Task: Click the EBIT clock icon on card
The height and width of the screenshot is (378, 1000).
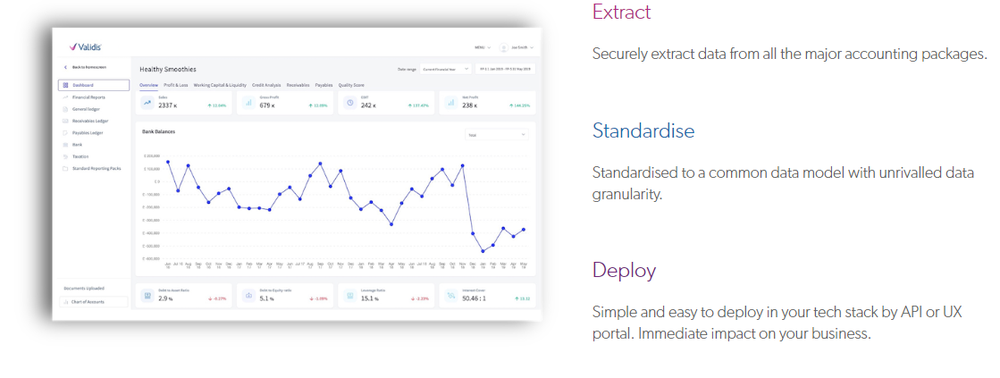Action: coord(349,103)
